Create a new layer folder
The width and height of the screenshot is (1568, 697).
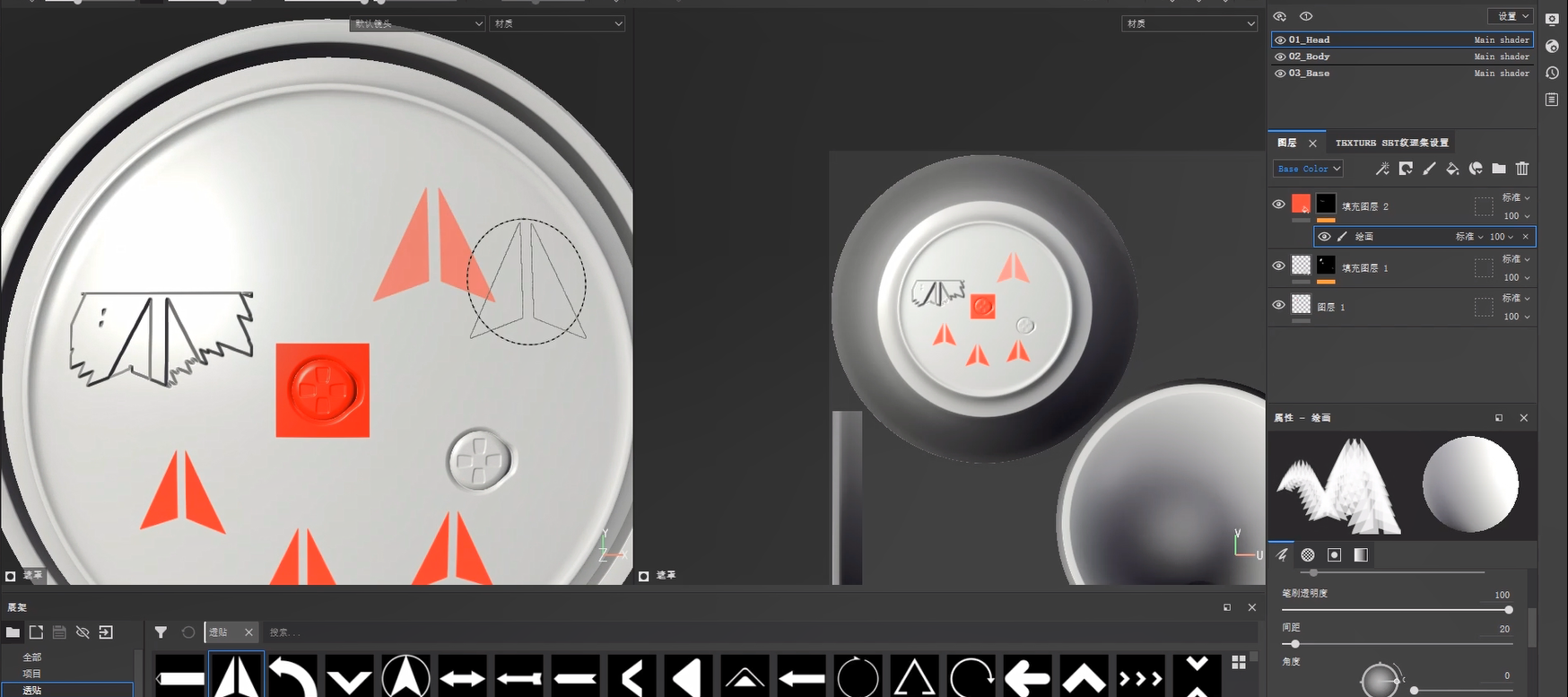[x=1499, y=169]
